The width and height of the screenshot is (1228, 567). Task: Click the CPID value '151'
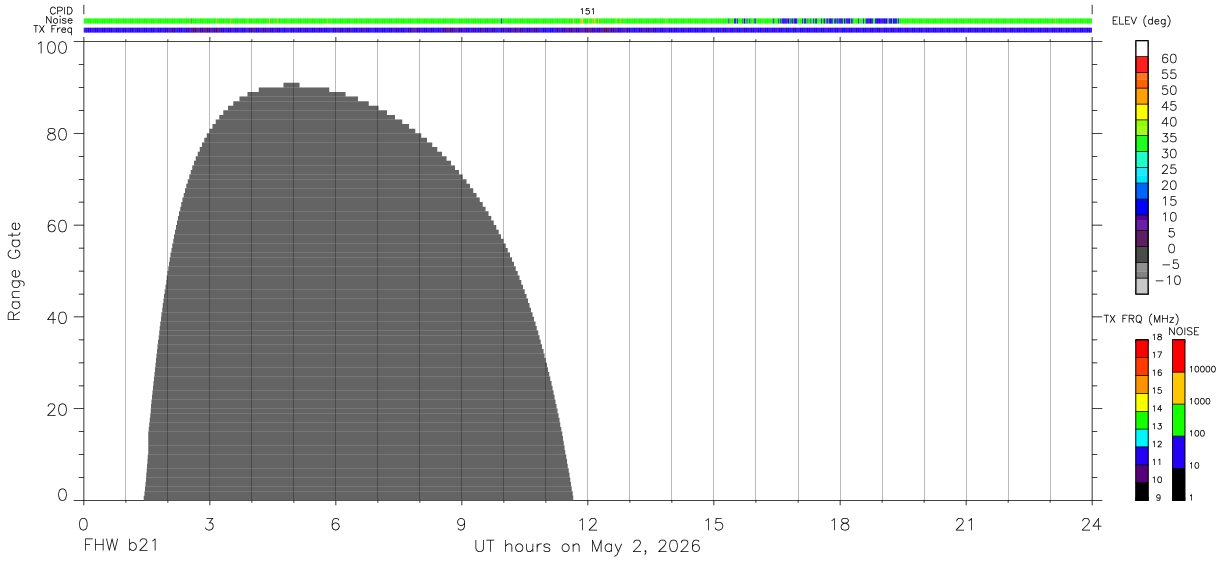pos(588,11)
